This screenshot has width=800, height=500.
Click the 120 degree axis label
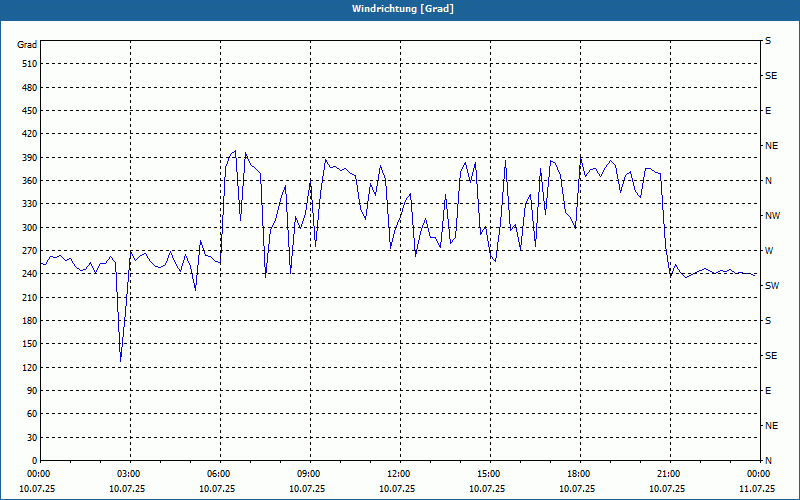click(30, 367)
